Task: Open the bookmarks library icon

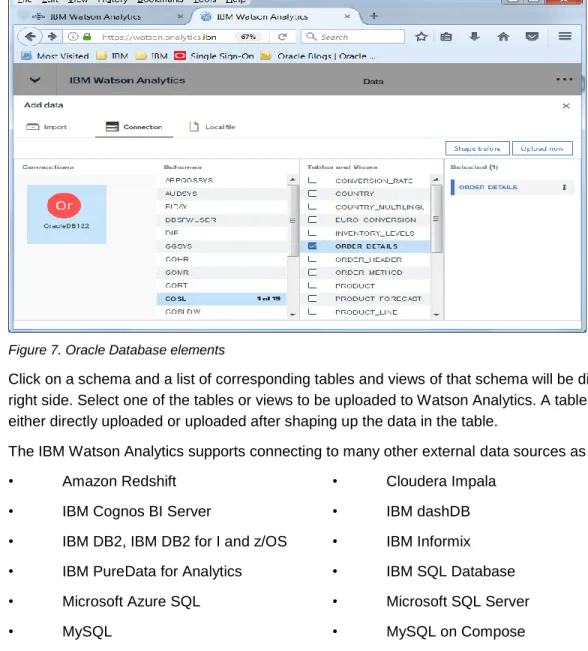Action: click(446, 37)
